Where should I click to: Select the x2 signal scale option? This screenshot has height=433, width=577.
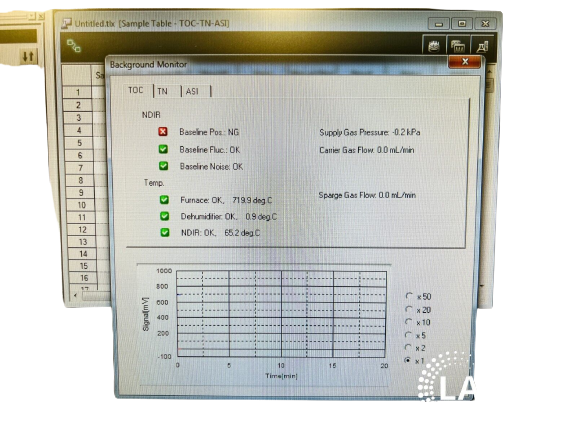[x=408, y=347]
